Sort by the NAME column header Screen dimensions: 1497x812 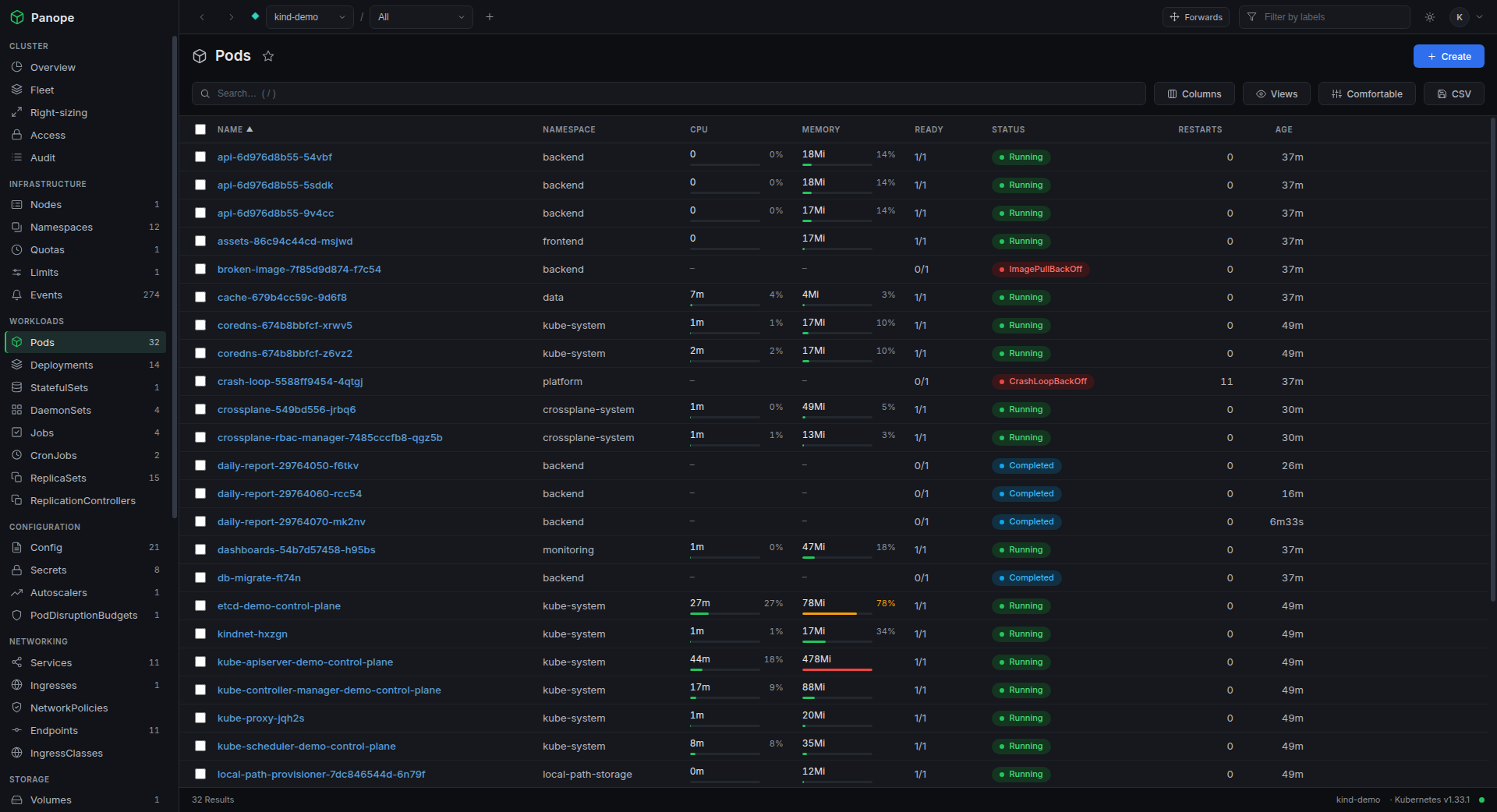click(235, 129)
